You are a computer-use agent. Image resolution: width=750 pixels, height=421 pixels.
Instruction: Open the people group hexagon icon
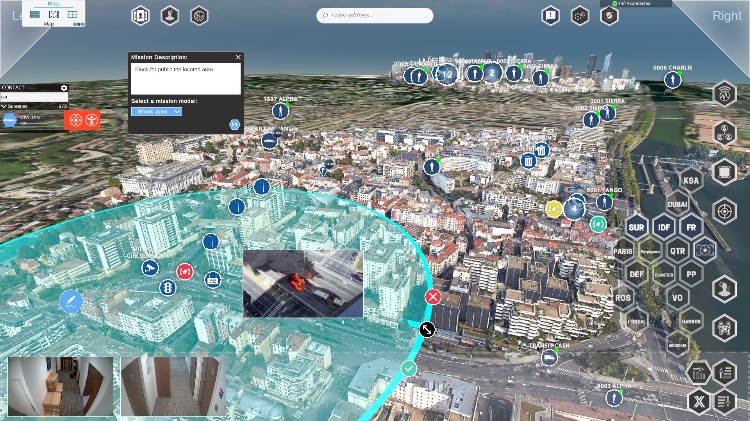tap(725, 328)
